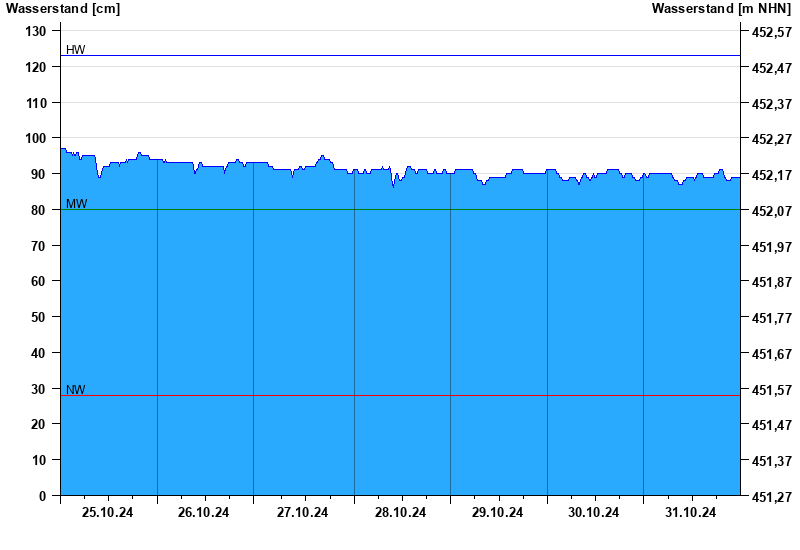Select the 29.10.24 date label

(x=497, y=513)
